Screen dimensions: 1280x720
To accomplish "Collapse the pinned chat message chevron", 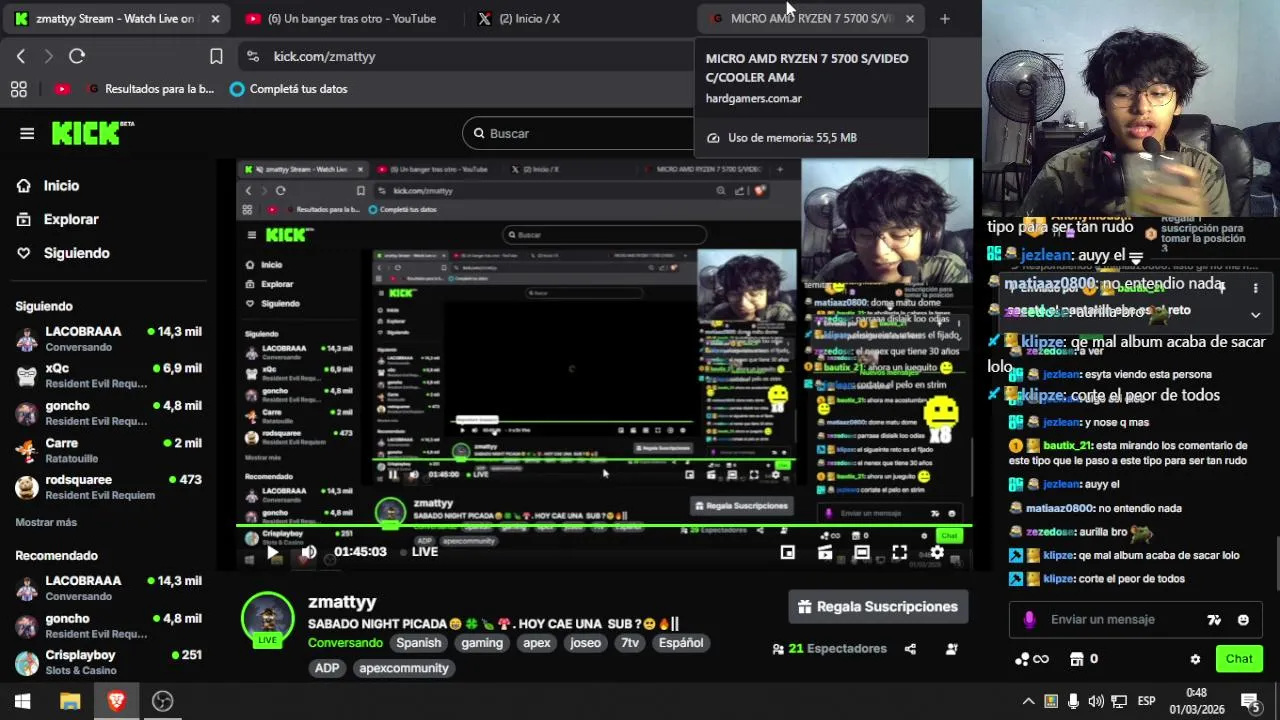I will point(1255,314).
